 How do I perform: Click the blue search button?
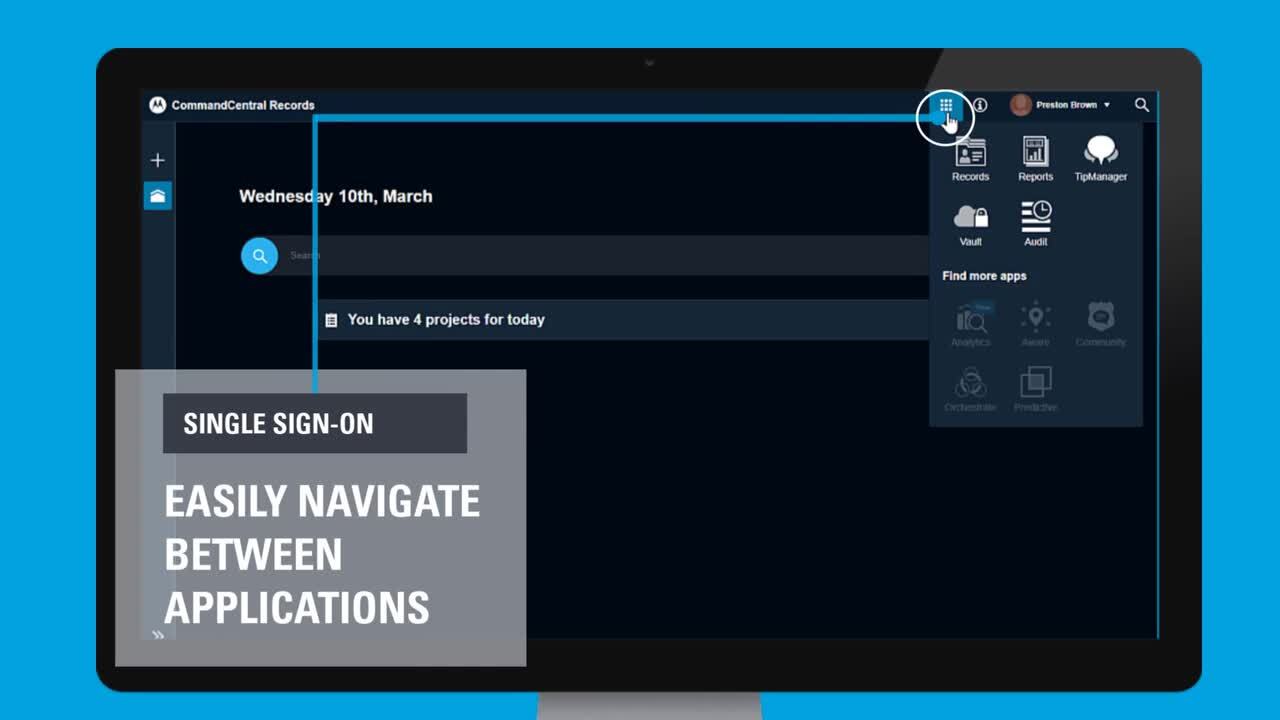pyautogui.click(x=259, y=256)
